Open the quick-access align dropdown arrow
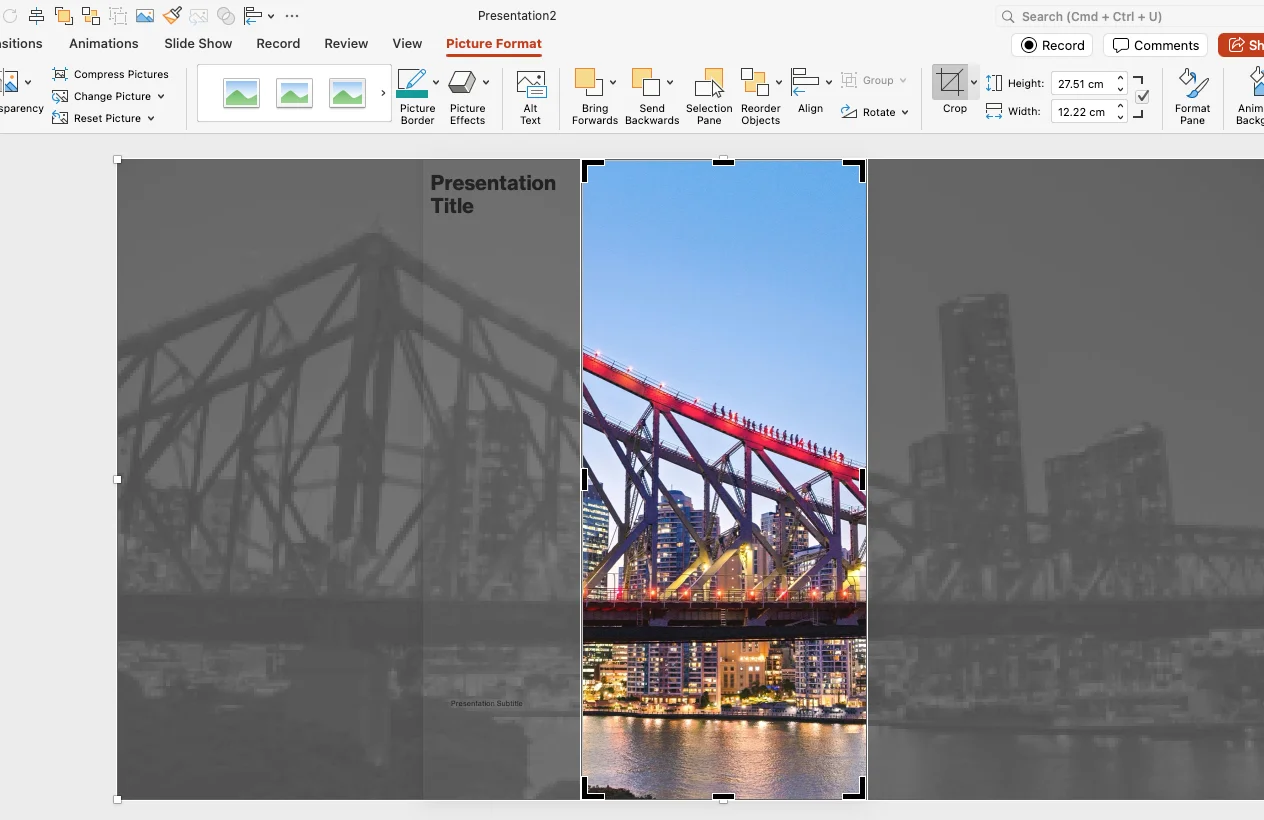This screenshot has height=820, width=1264. (x=271, y=16)
